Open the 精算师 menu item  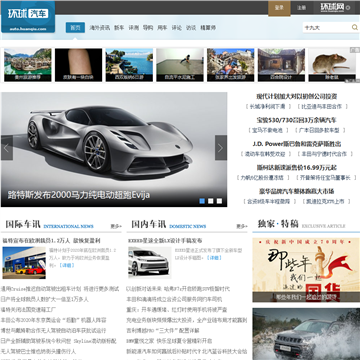pos(208,28)
